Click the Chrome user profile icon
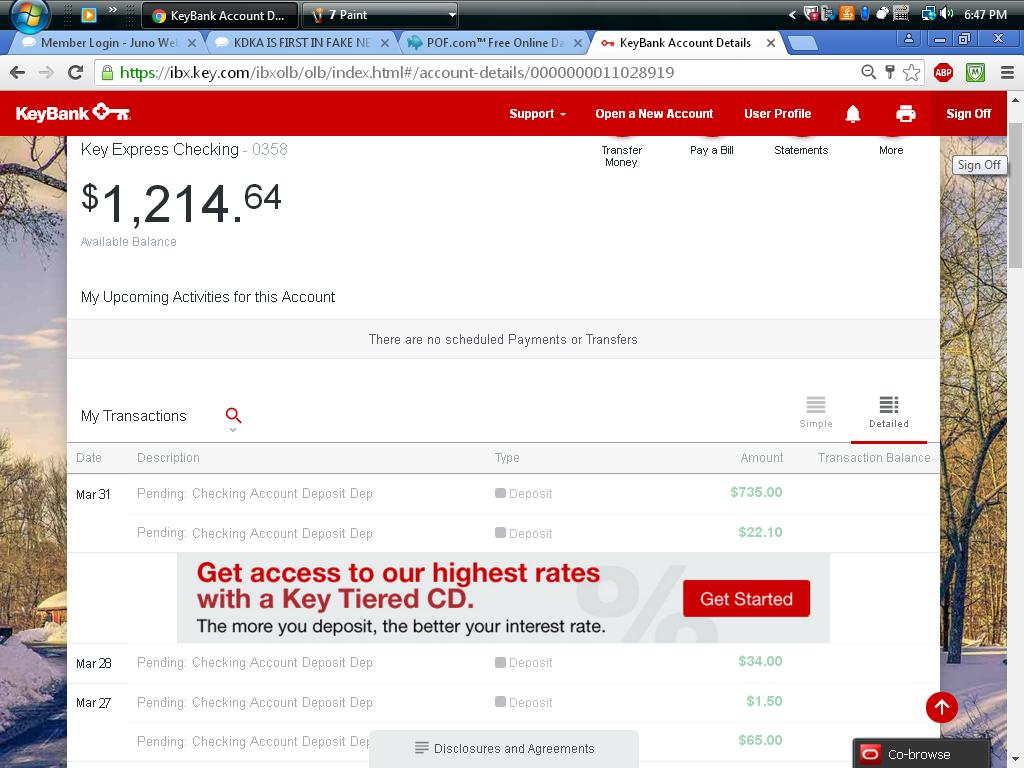The image size is (1024, 768). 908,39
